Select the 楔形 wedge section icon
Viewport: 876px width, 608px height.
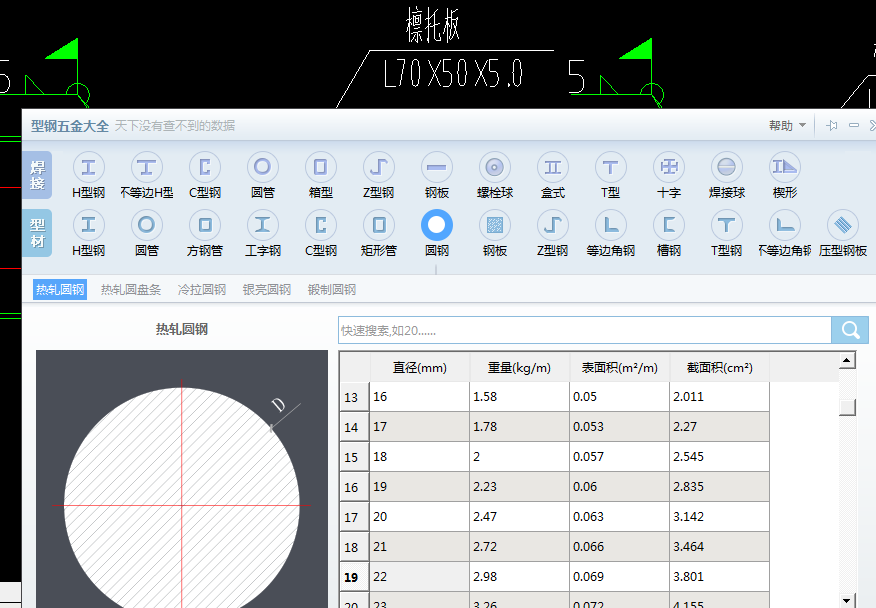coord(785,167)
